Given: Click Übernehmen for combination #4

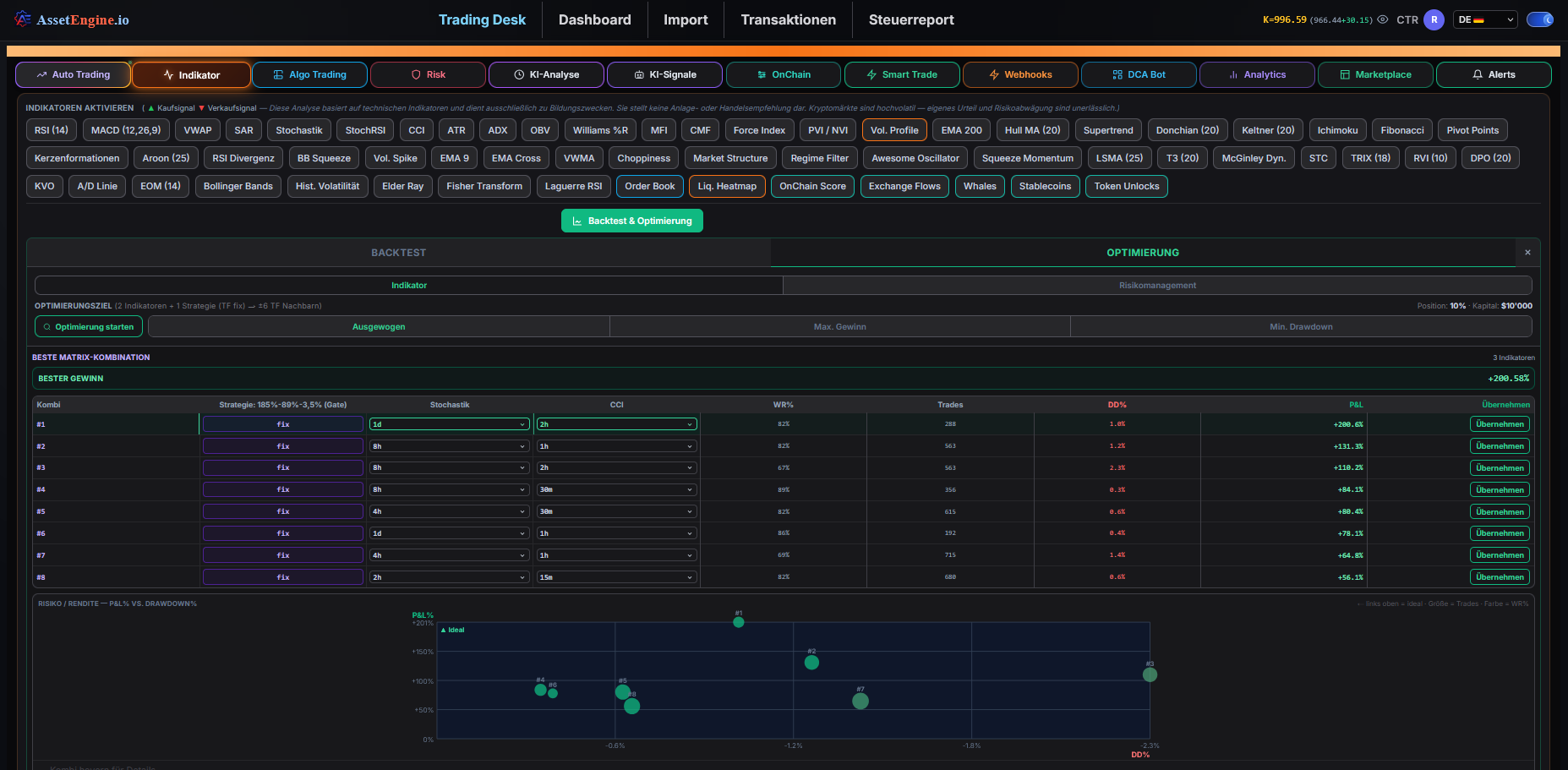Looking at the screenshot, I should click(x=1500, y=489).
